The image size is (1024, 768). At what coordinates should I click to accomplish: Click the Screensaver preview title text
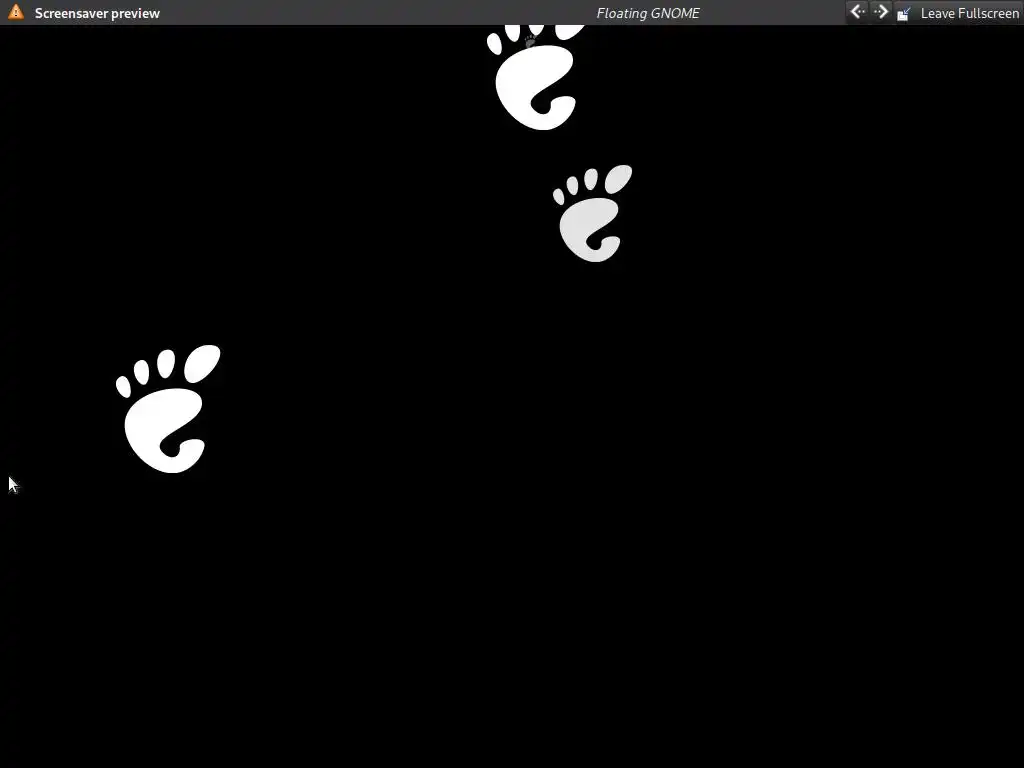tap(97, 13)
